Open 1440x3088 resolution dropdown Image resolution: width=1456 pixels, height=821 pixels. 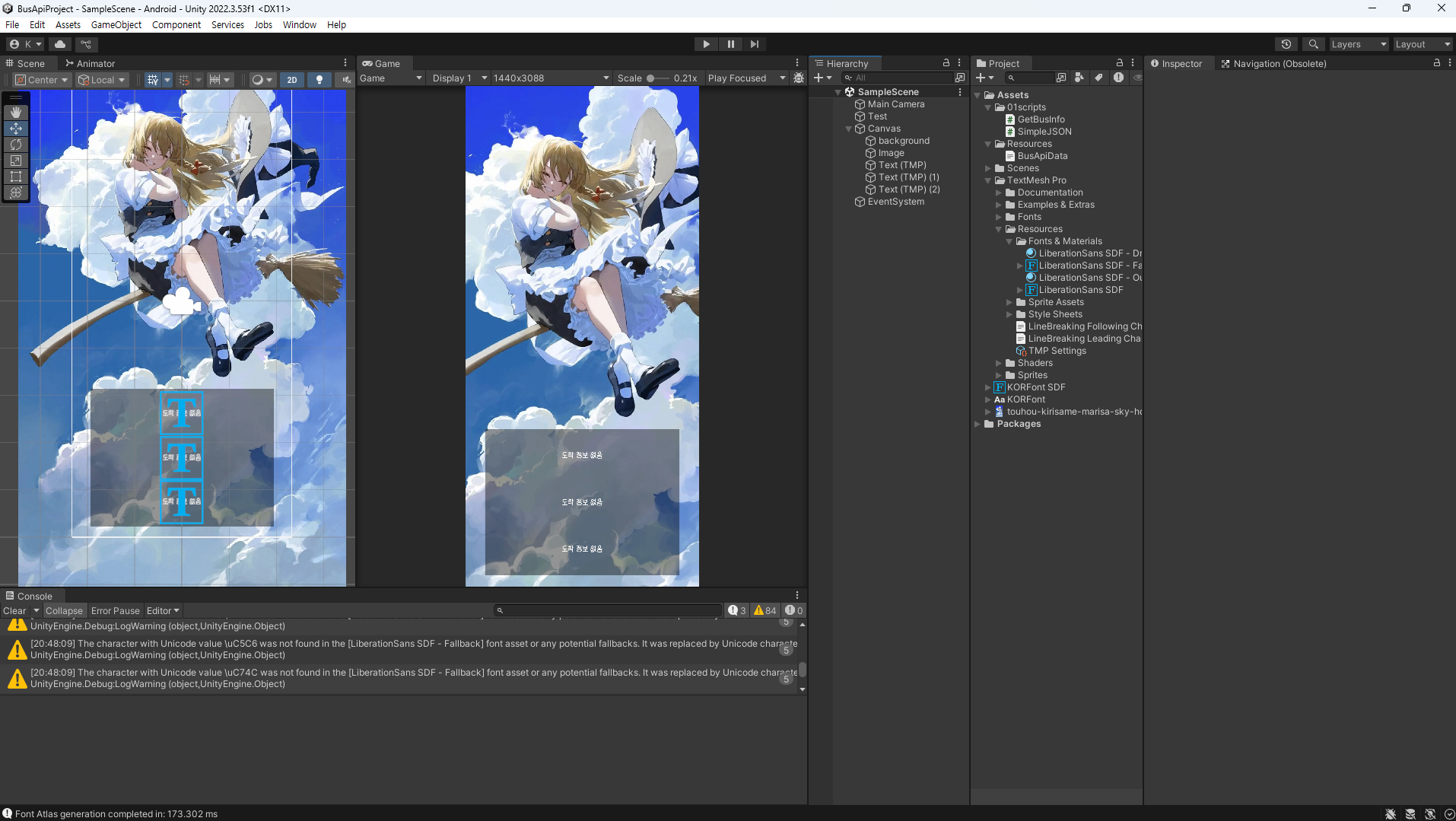(x=551, y=78)
